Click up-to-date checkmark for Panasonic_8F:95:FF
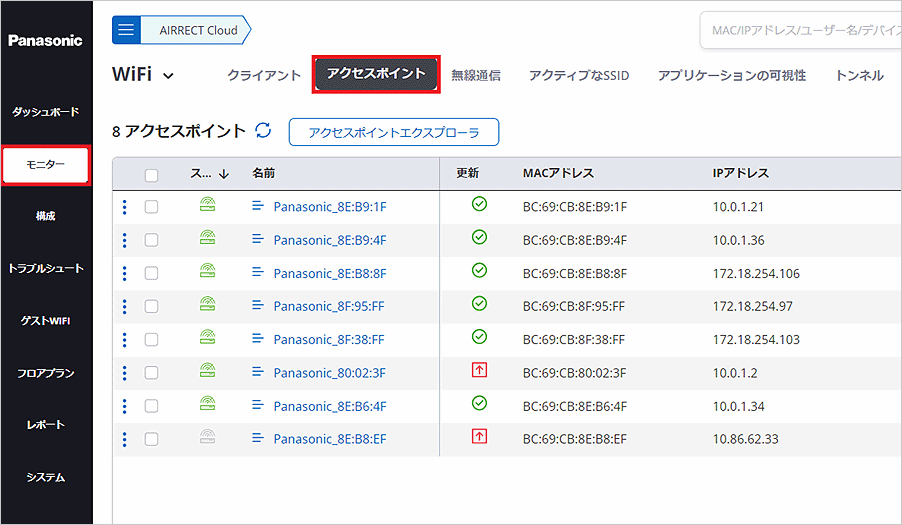This screenshot has height=525, width=902. [x=479, y=304]
